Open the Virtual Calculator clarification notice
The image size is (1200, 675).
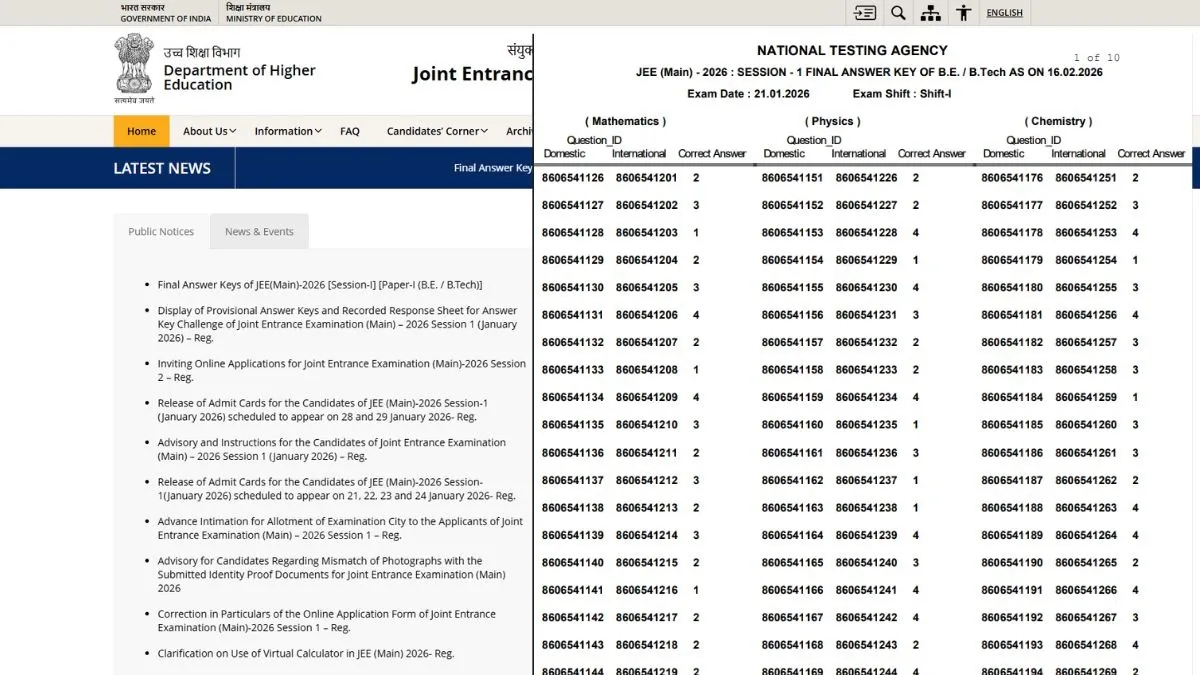pyautogui.click(x=305, y=653)
